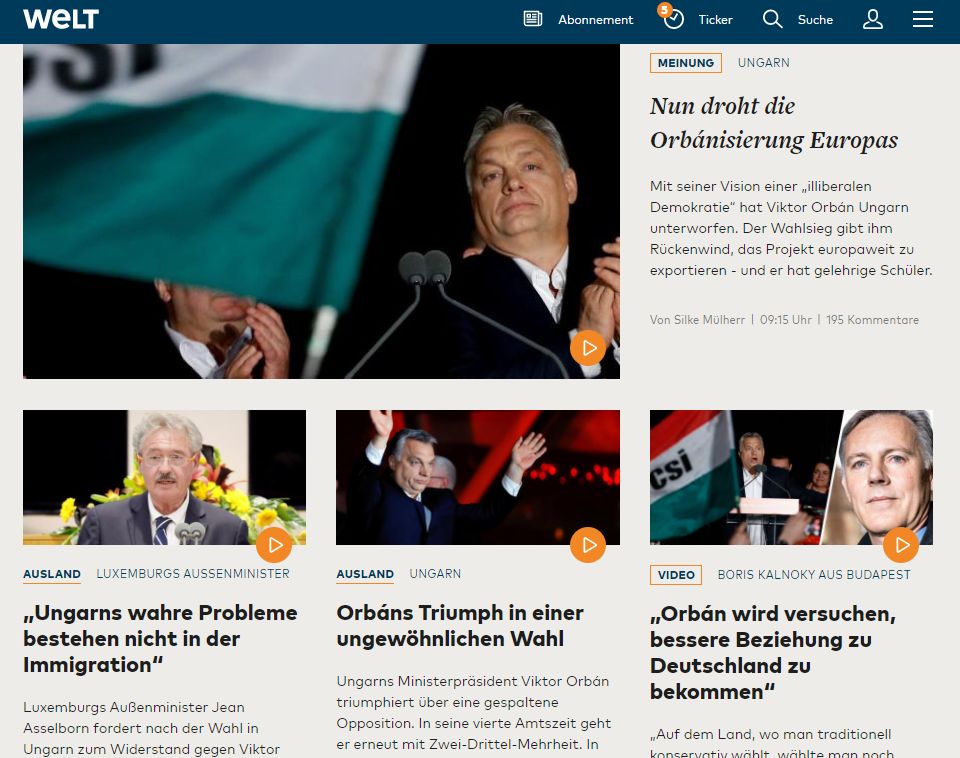
Task: Open the Abonnement newspaper icon
Action: pyautogui.click(x=533, y=19)
